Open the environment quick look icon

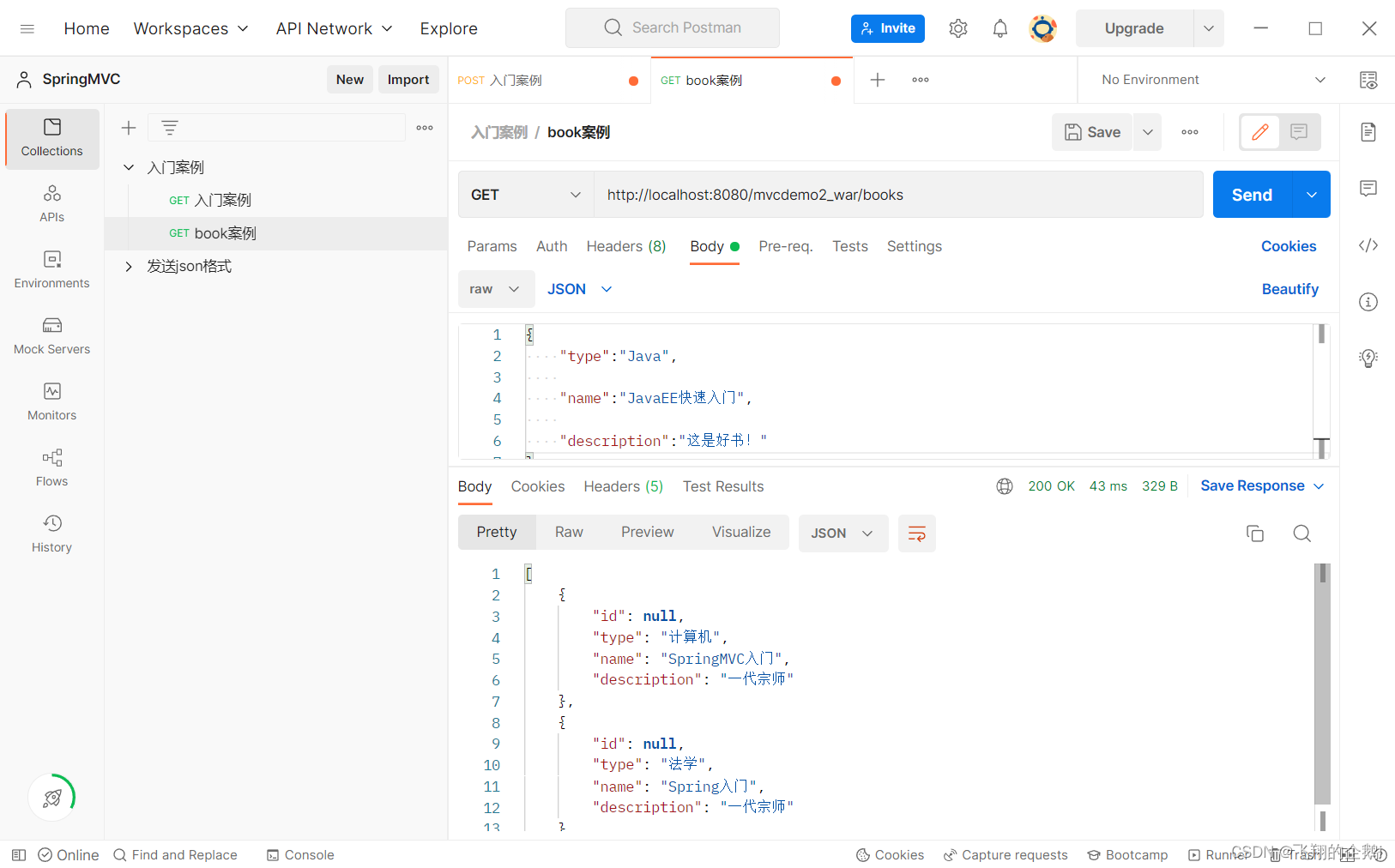(1368, 80)
